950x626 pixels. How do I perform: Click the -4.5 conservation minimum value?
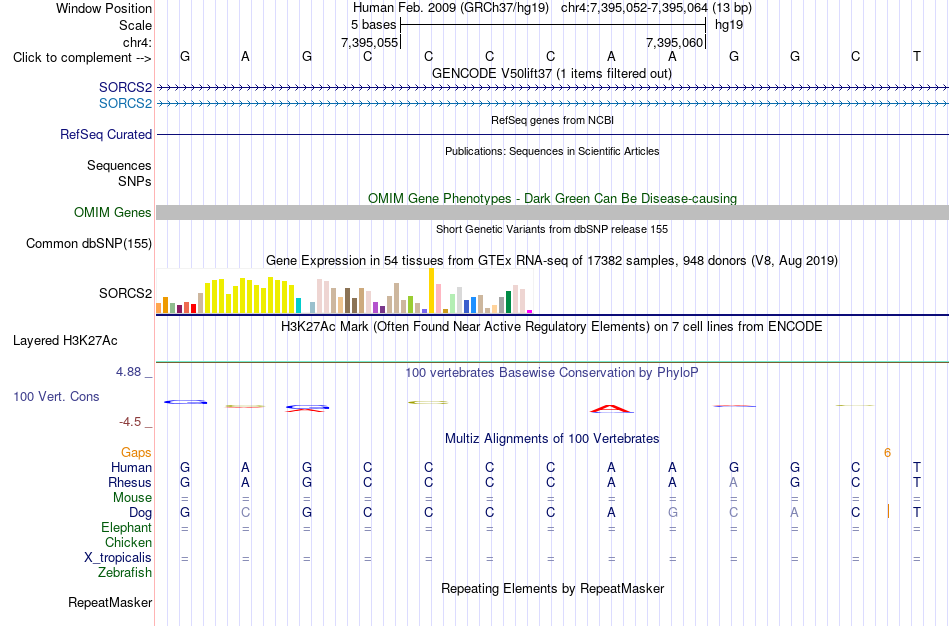(130, 422)
